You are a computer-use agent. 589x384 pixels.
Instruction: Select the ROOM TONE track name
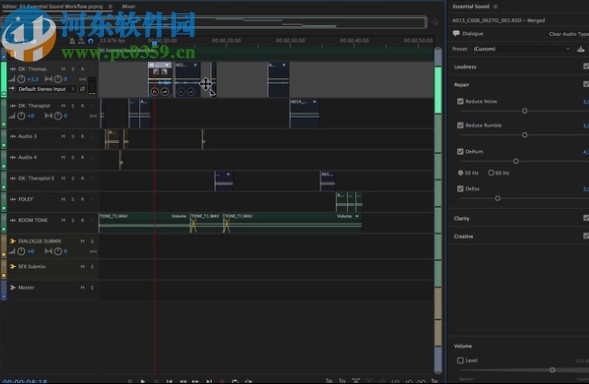tap(33, 220)
